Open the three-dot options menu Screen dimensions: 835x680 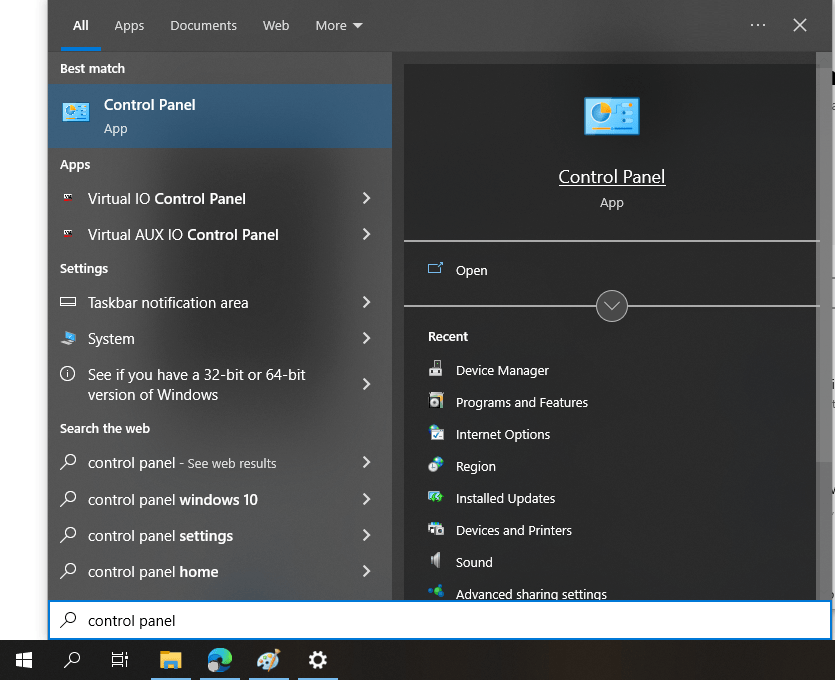pos(757,25)
